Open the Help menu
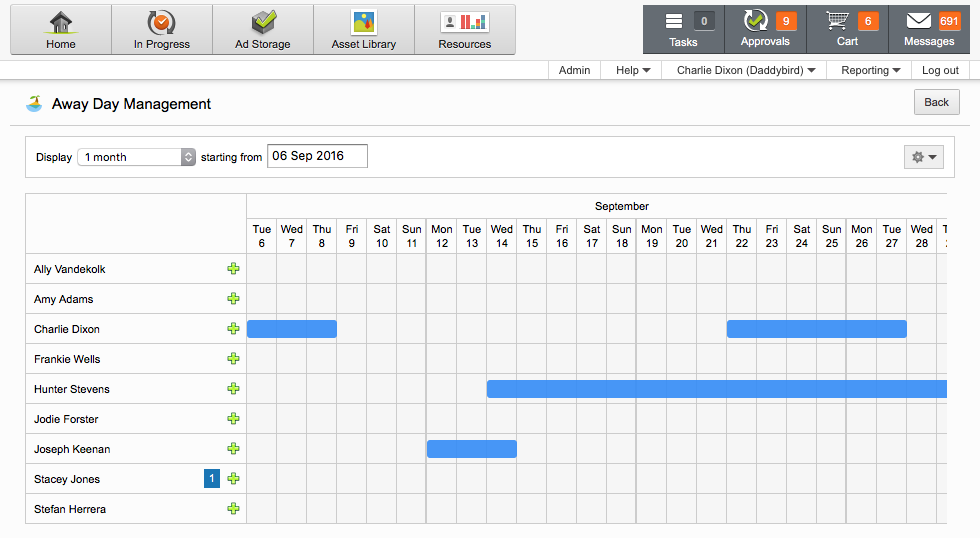This screenshot has height=538, width=980. [633, 70]
